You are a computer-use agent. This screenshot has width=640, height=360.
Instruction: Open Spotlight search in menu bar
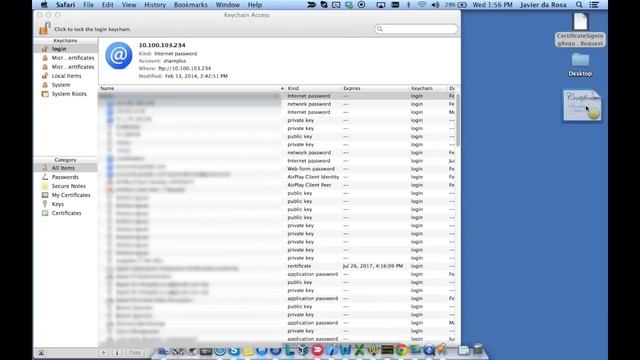click(x=579, y=5)
